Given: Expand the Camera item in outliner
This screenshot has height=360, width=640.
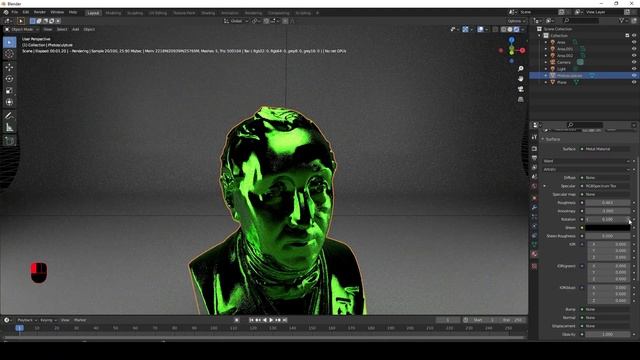Looking at the screenshot, I should (546, 62).
